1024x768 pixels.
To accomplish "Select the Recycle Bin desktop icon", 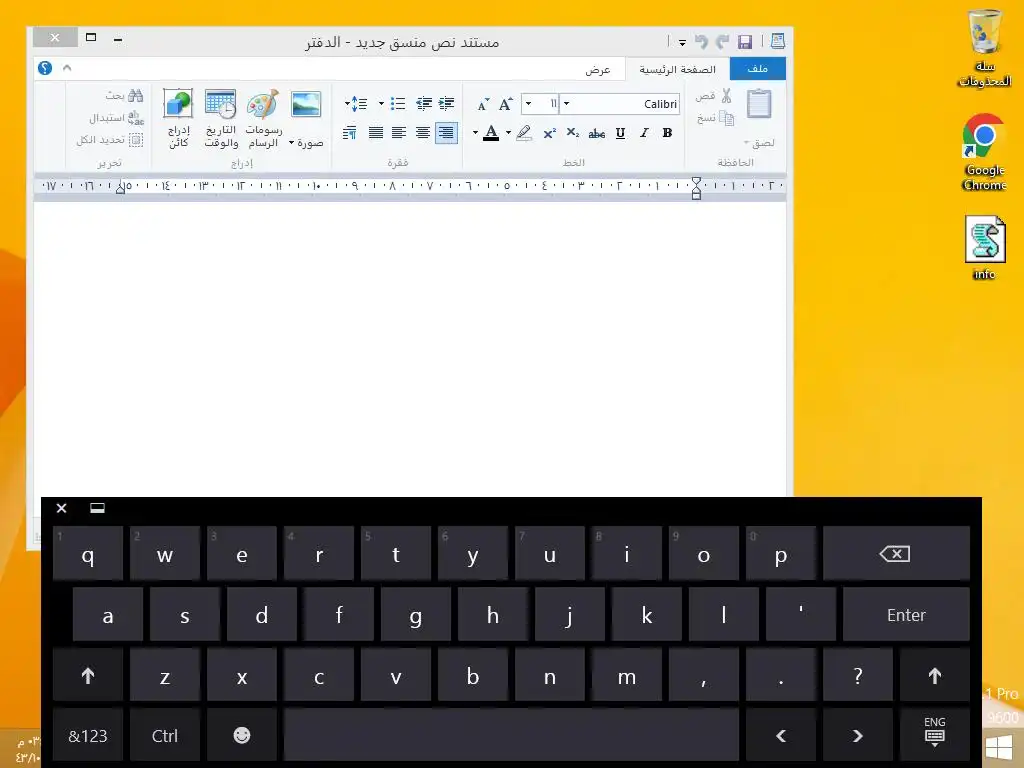I will tap(985, 49).
